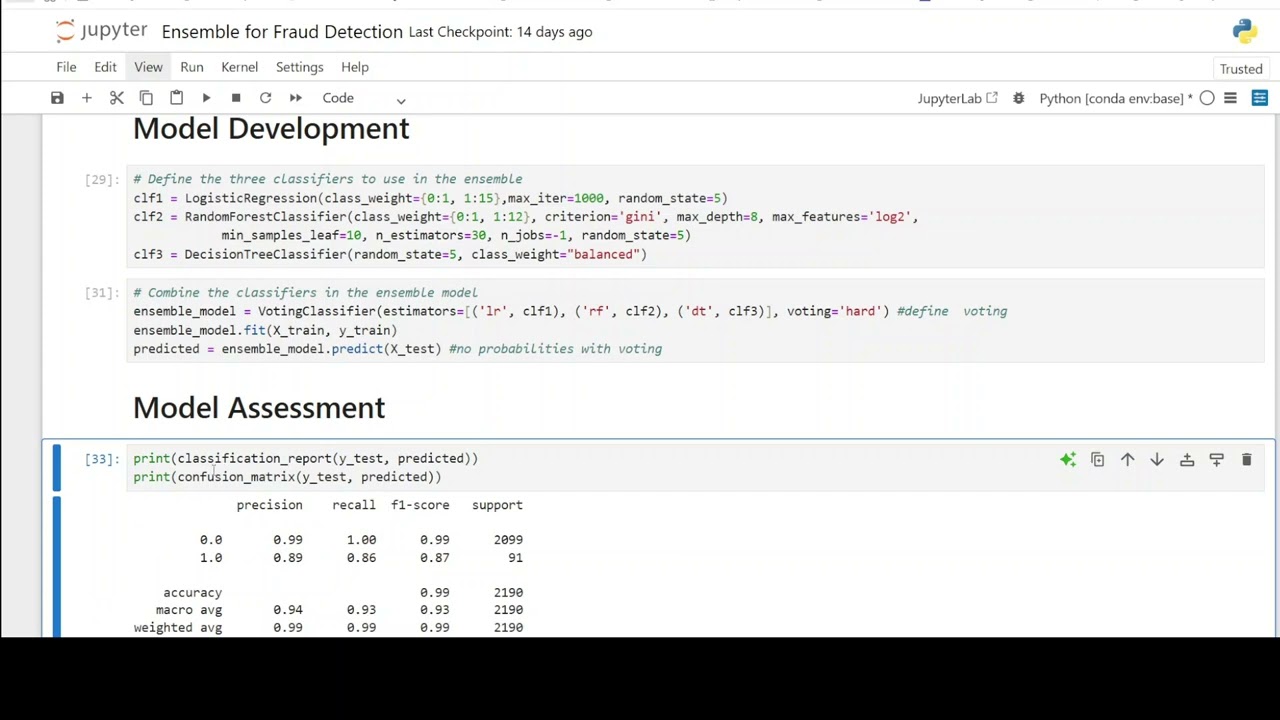Cut the selected cell with the scissors icon
This screenshot has width=1280, height=720.
click(117, 98)
